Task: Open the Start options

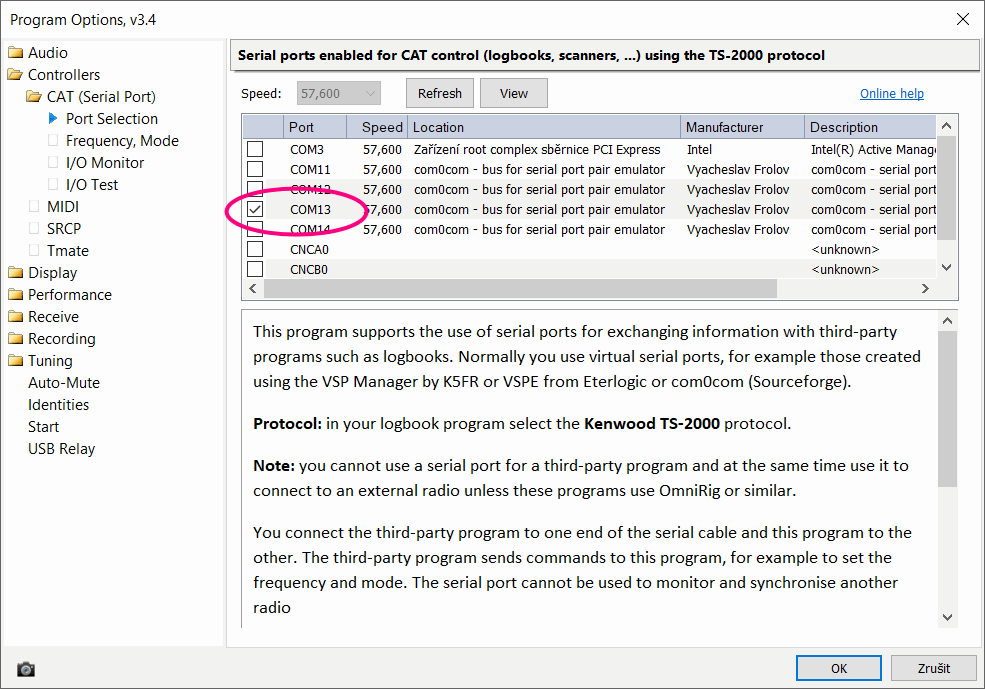Action: coord(43,426)
